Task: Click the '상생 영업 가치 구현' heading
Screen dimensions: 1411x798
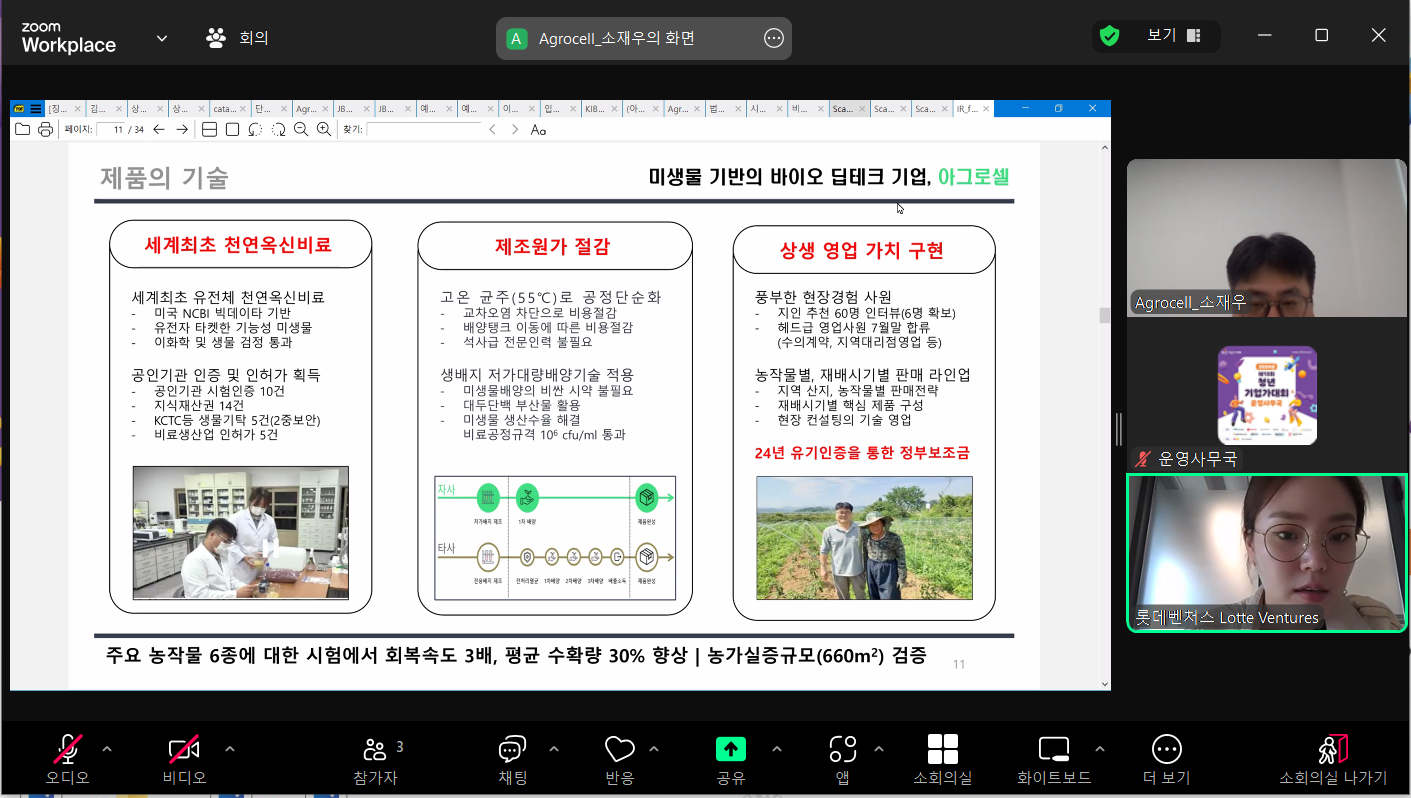Action: [x=862, y=250]
